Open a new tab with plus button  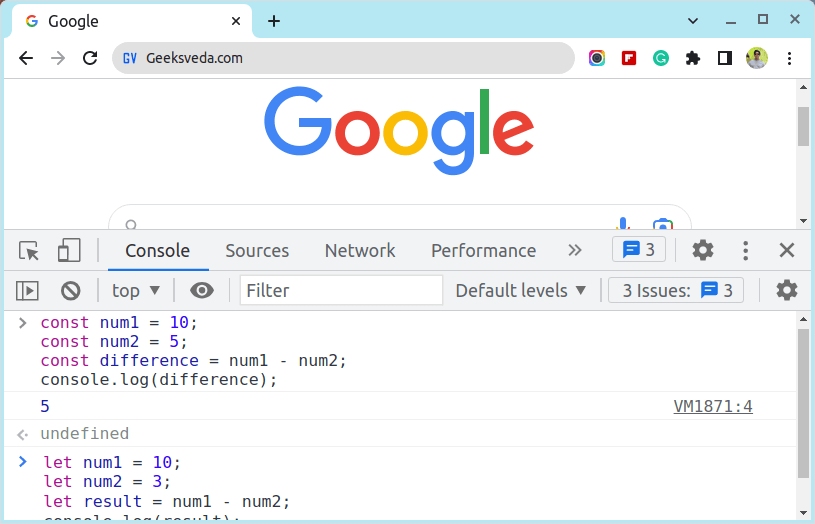tap(274, 21)
